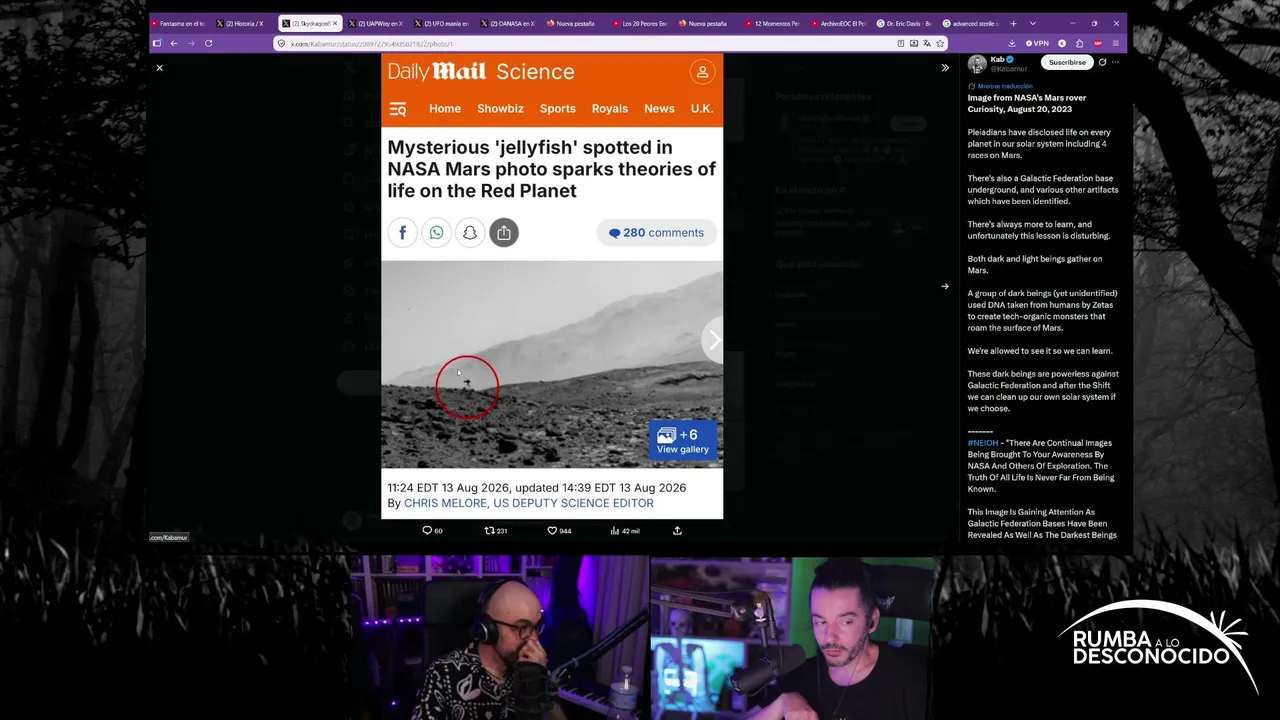Toggle the browser sidebar panel icon
Screen dimensions: 1280x720
click(157, 44)
